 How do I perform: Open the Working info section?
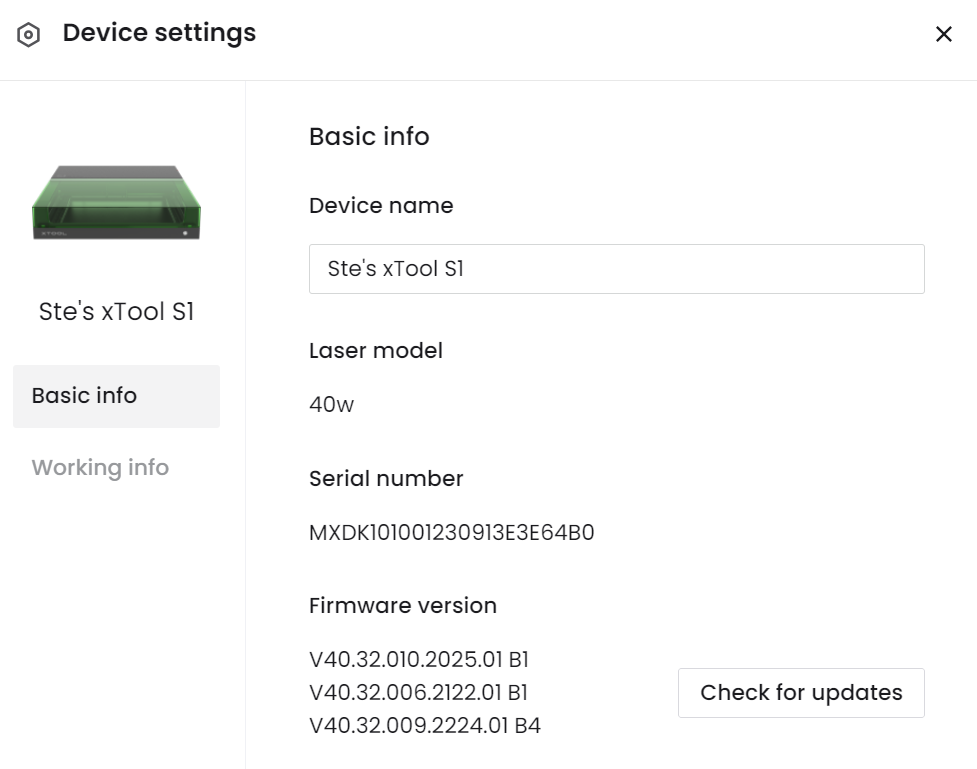[x=99, y=467]
